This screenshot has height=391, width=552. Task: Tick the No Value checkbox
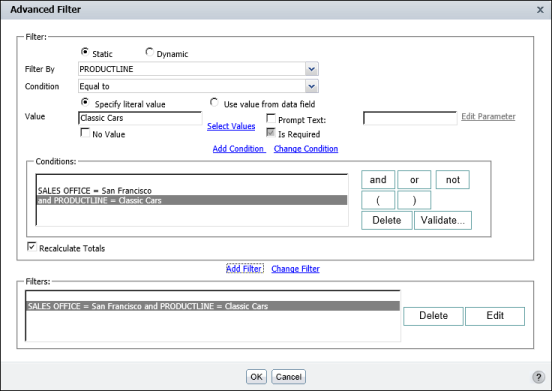pyautogui.click(x=85, y=133)
